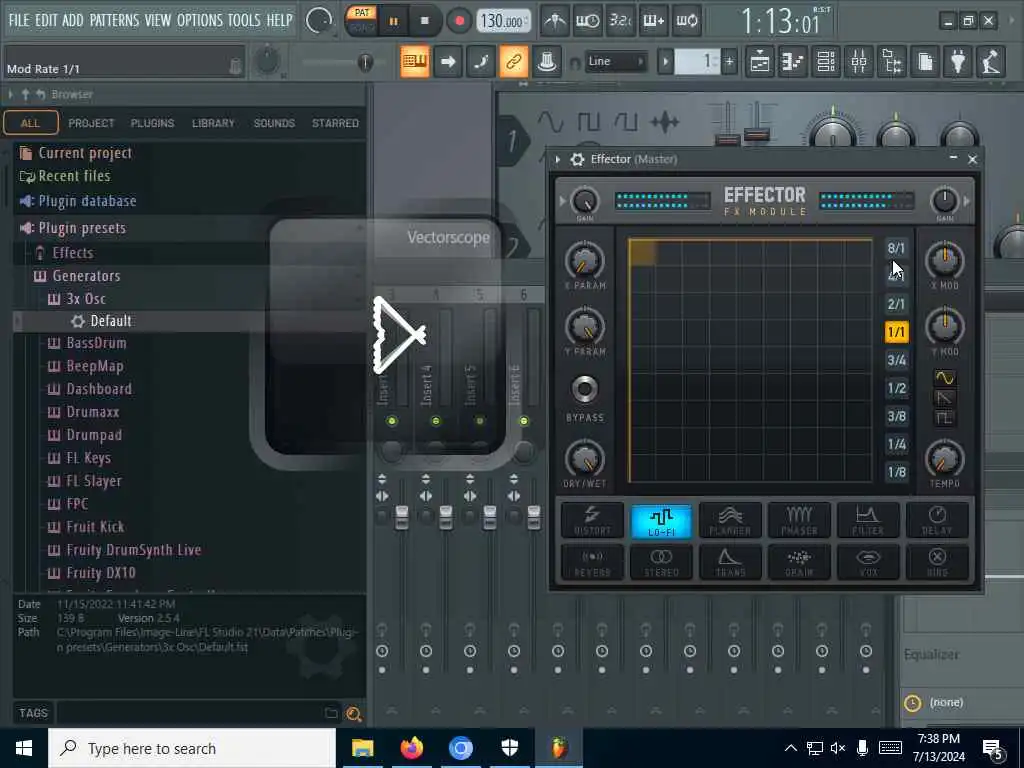Click the pattern number plus button
The image size is (1024, 768).
729,62
